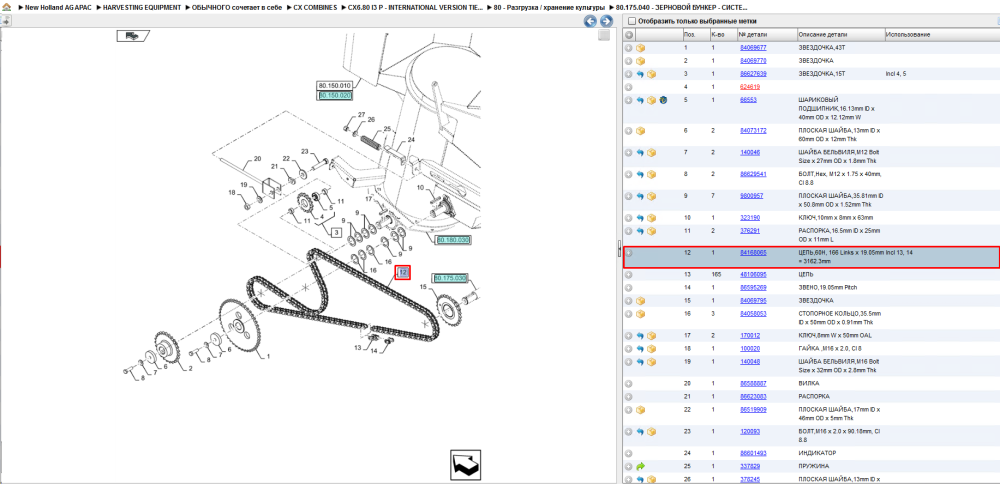Viewport: 1000px width, 484px height.
Task: Open diagram reference 80.150.010
Action: coord(335,85)
